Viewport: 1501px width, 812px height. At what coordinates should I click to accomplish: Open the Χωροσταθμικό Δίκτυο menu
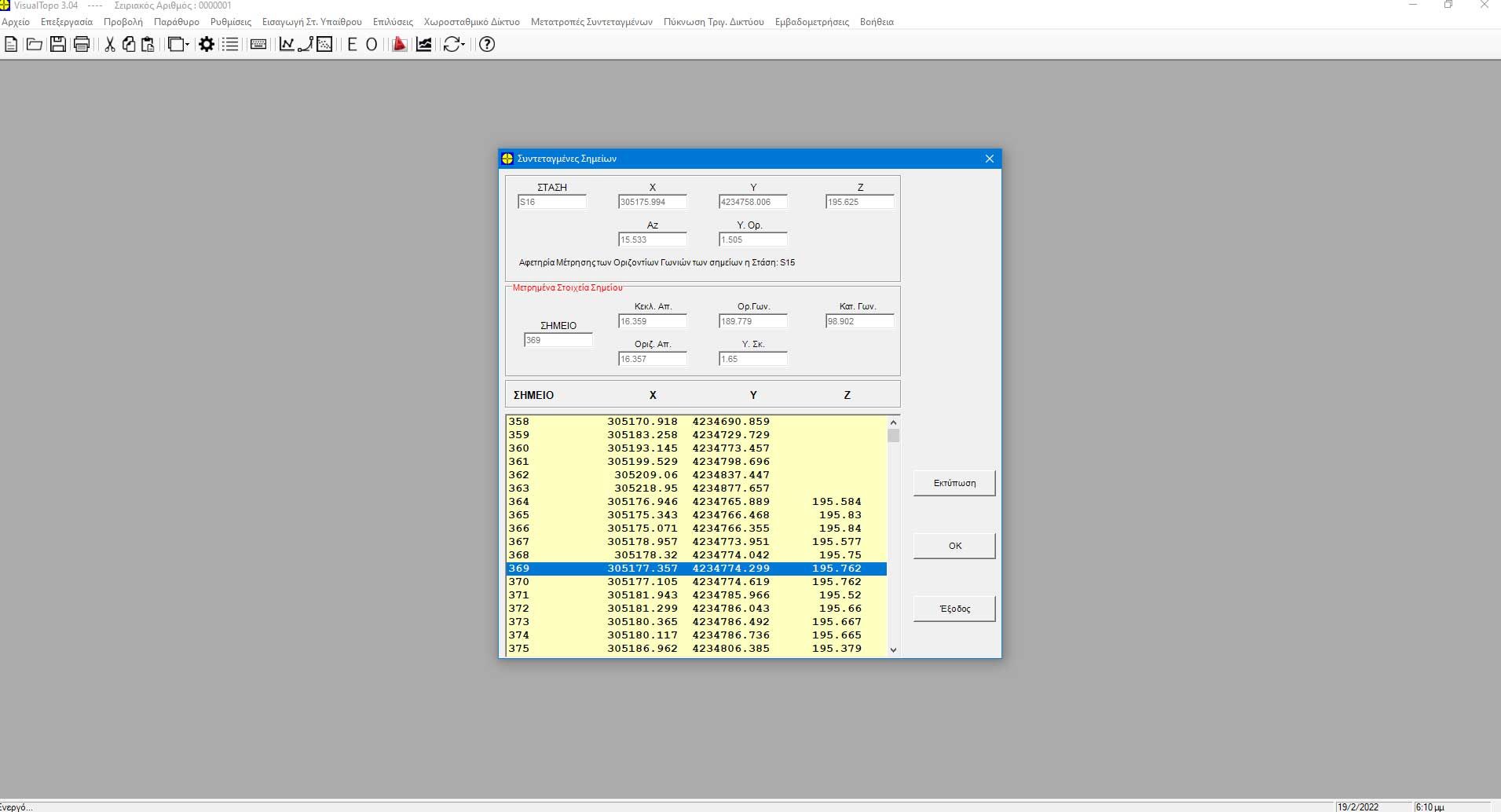coord(471,22)
